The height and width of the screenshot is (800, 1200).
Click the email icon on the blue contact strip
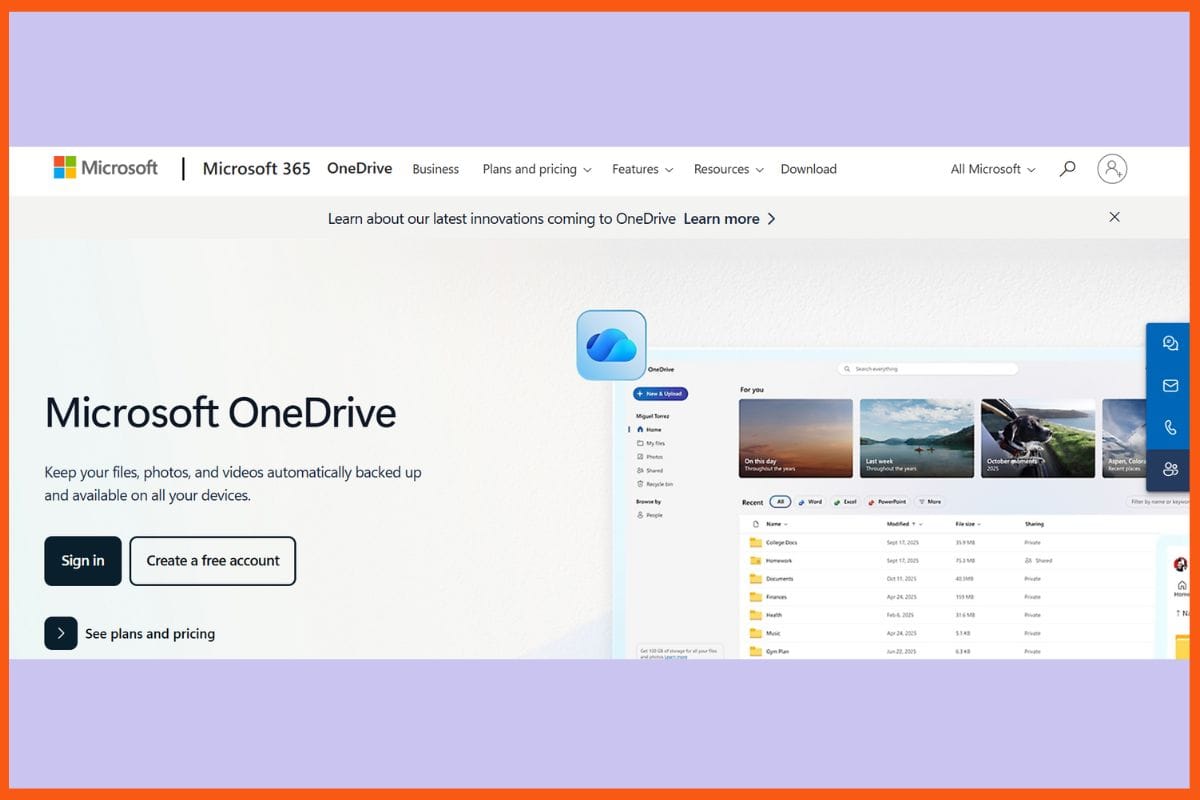[1170, 385]
